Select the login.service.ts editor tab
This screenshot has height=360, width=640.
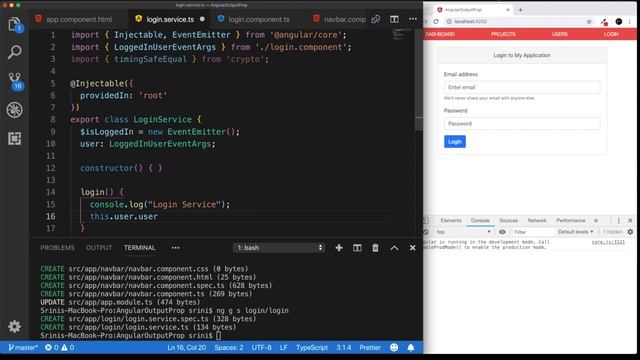(x=170, y=19)
